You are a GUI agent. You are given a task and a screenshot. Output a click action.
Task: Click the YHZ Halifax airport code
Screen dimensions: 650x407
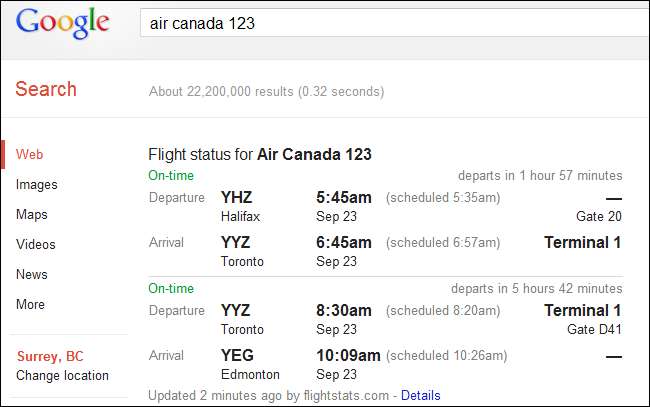(237, 197)
